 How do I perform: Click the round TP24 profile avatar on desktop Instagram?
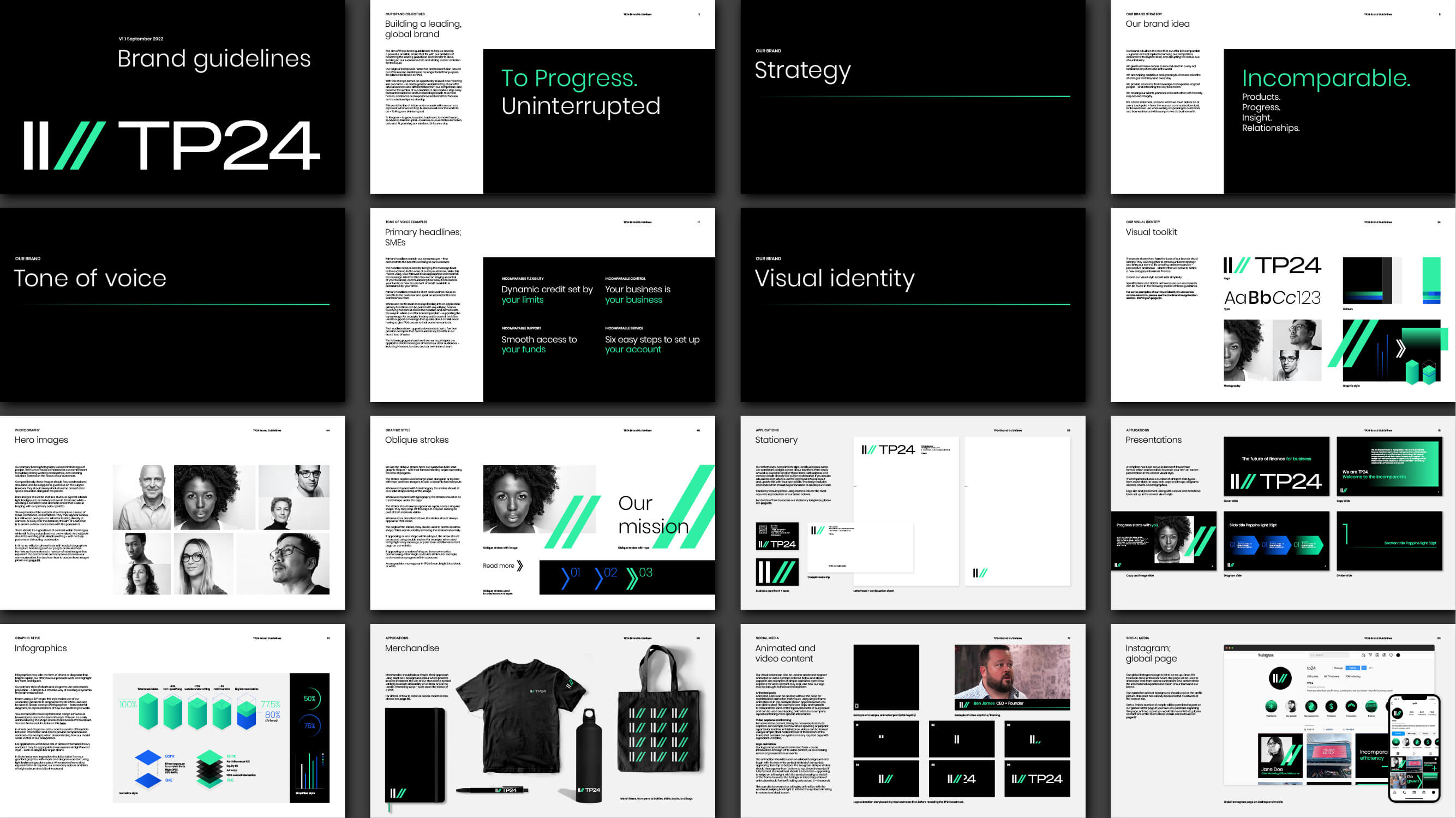point(1280,678)
